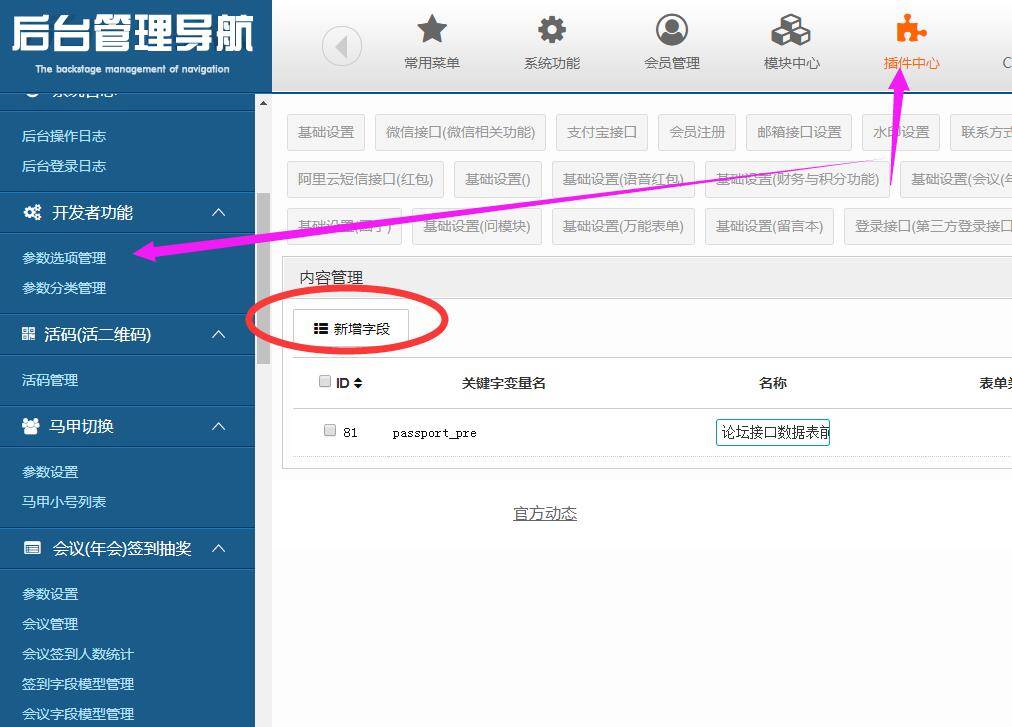1012x727 pixels.
Task: Collapse the 会议(年会)签到抽奖 section chevron
Action: point(219,548)
